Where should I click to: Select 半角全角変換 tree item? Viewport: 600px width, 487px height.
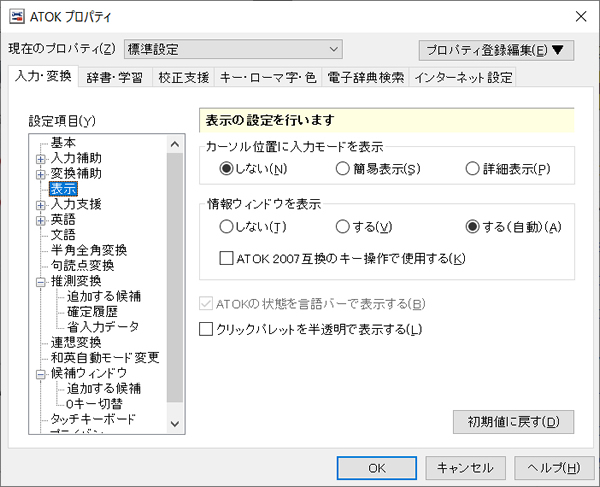89,250
